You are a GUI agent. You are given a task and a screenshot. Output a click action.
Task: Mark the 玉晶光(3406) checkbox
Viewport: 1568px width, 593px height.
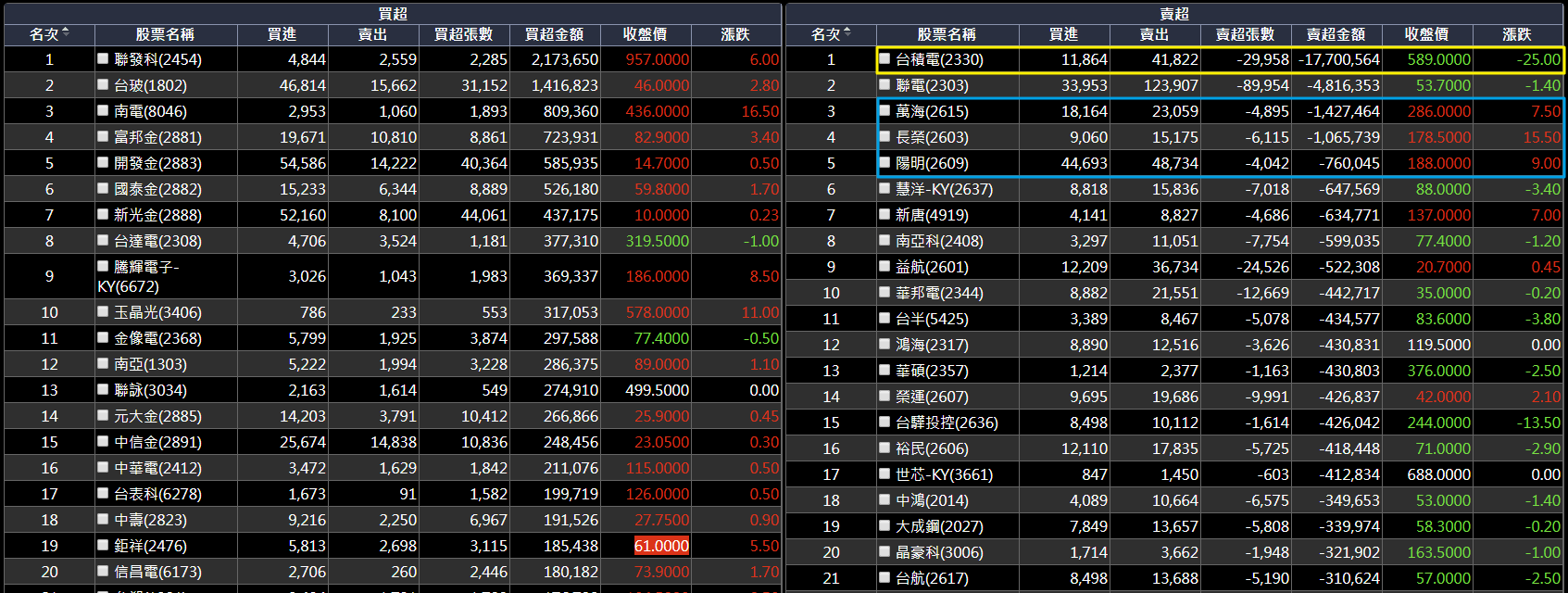[x=103, y=311]
